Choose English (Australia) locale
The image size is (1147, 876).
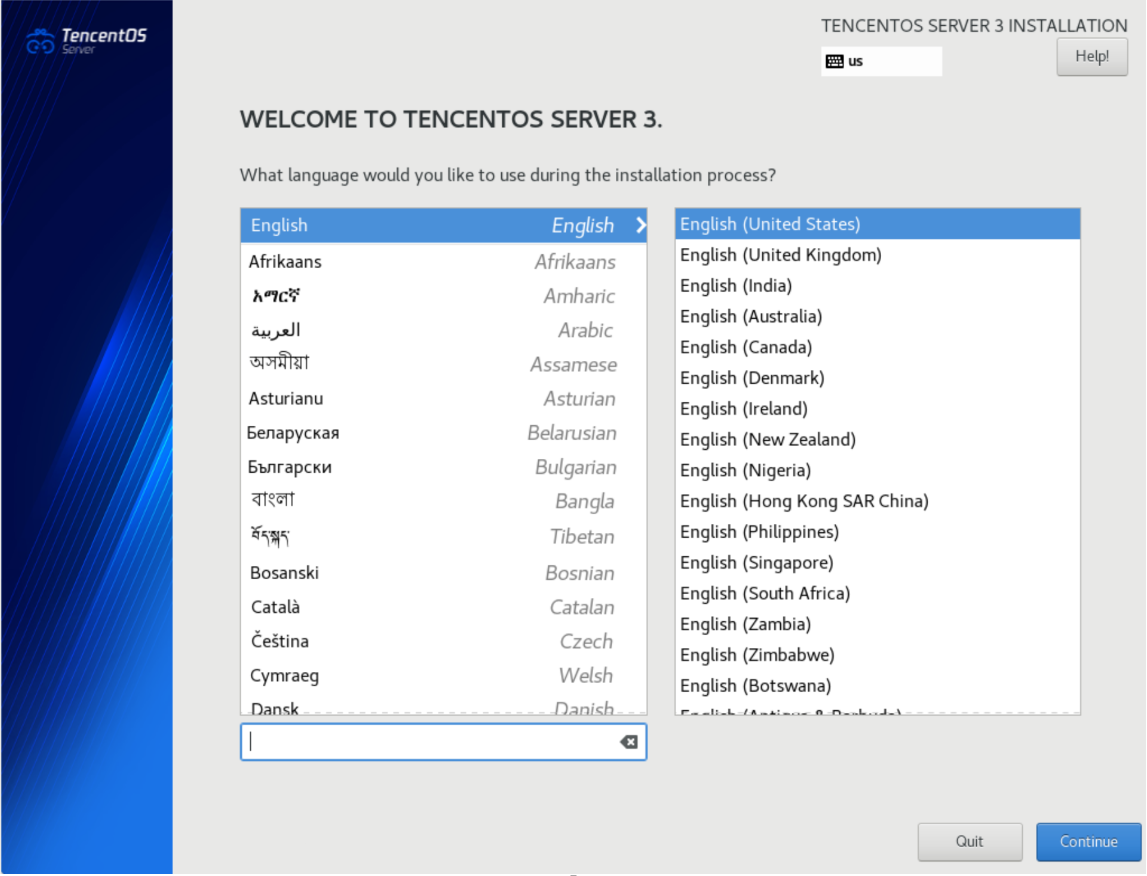(877, 316)
